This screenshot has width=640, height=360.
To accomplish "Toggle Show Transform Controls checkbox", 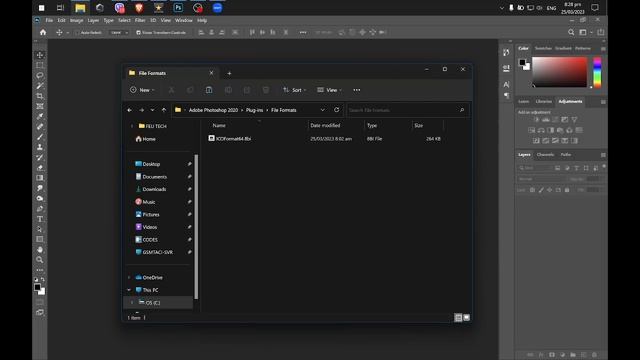I will (x=138, y=32).
